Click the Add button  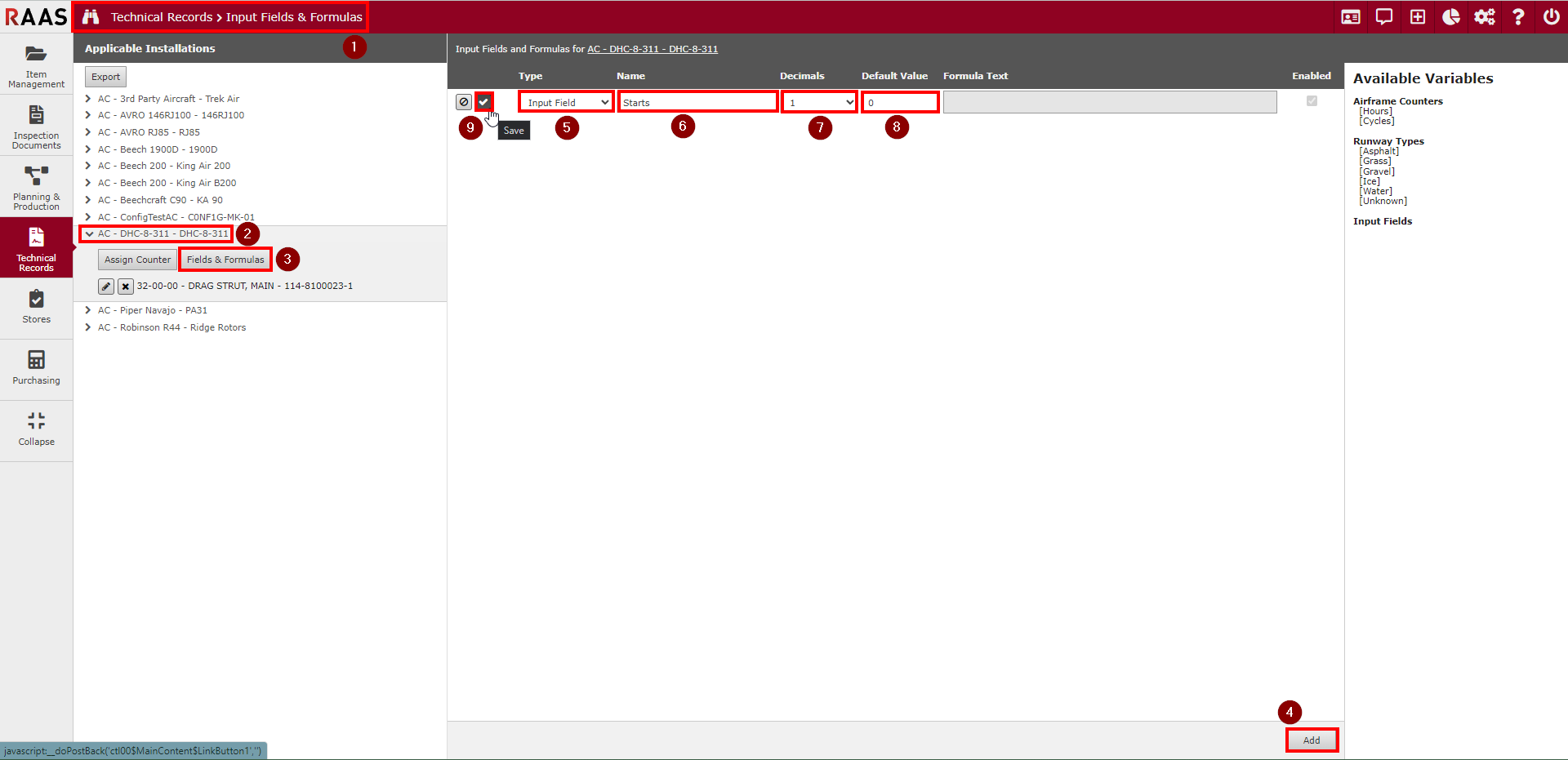(1311, 740)
